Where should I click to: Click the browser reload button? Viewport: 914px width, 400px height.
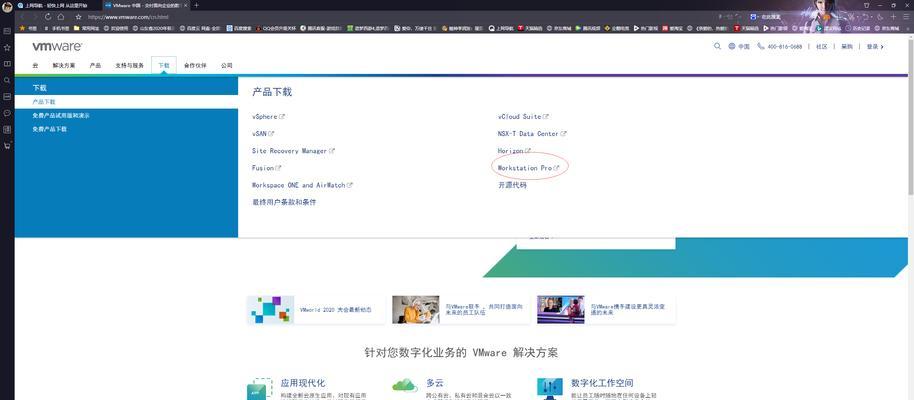pyautogui.click(x=48, y=17)
